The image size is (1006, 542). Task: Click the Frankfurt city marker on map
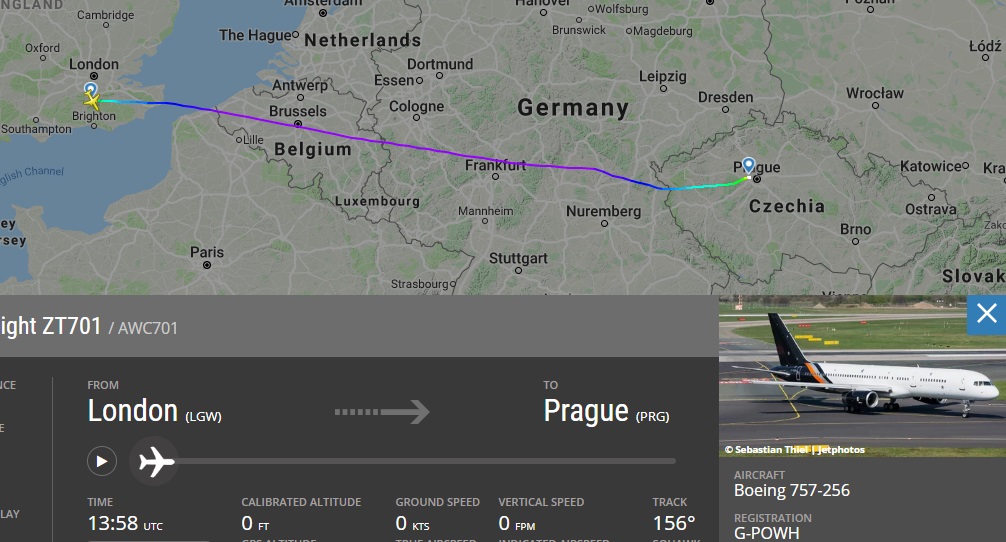pyautogui.click(x=495, y=176)
